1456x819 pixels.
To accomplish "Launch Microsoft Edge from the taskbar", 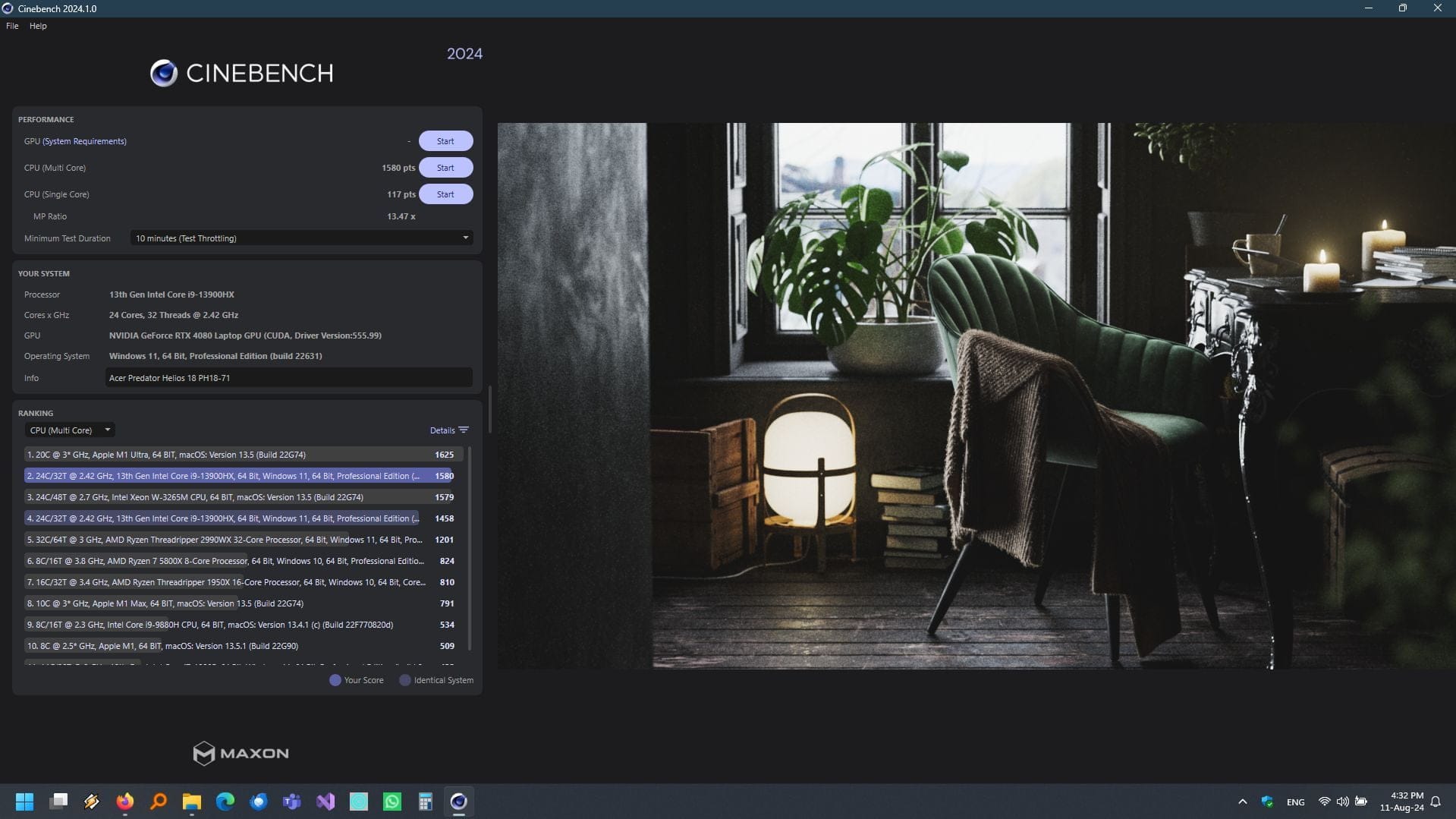I will 225,802.
